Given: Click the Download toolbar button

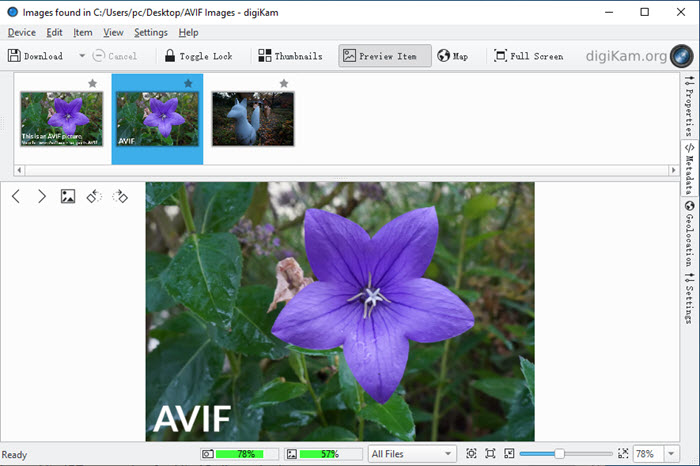Looking at the screenshot, I should click(x=36, y=56).
